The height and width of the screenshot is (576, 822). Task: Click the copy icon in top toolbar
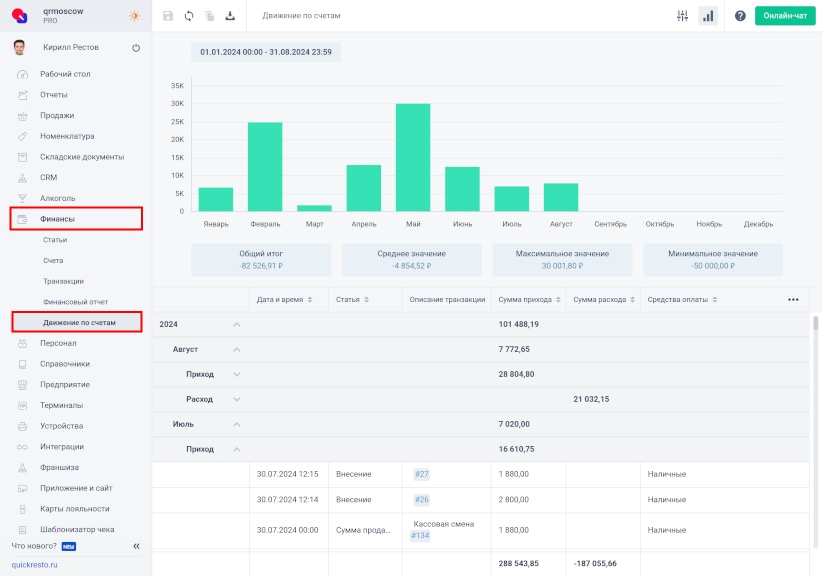[210, 16]
